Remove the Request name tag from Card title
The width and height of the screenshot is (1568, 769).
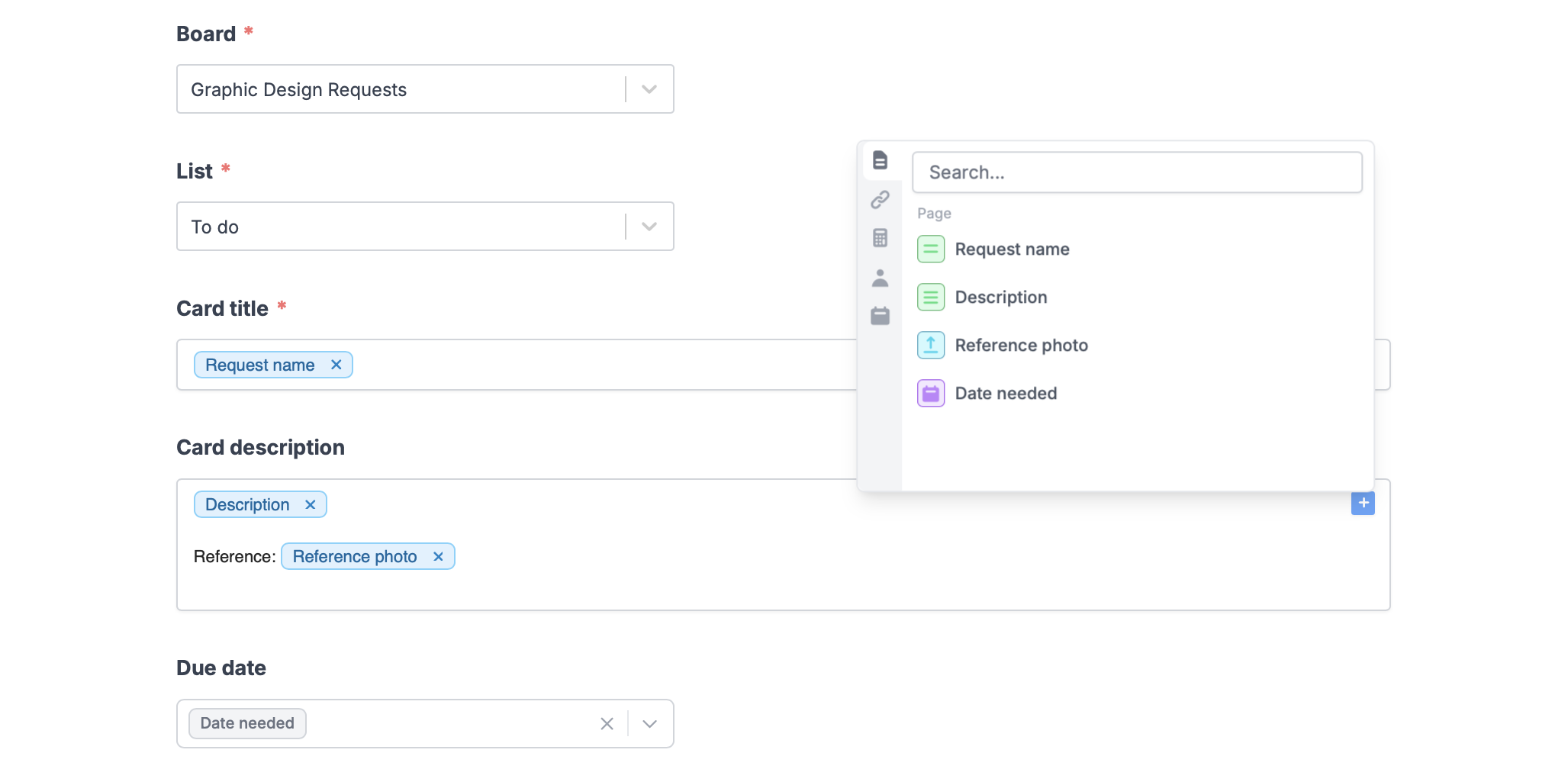(x=336, y=365)
